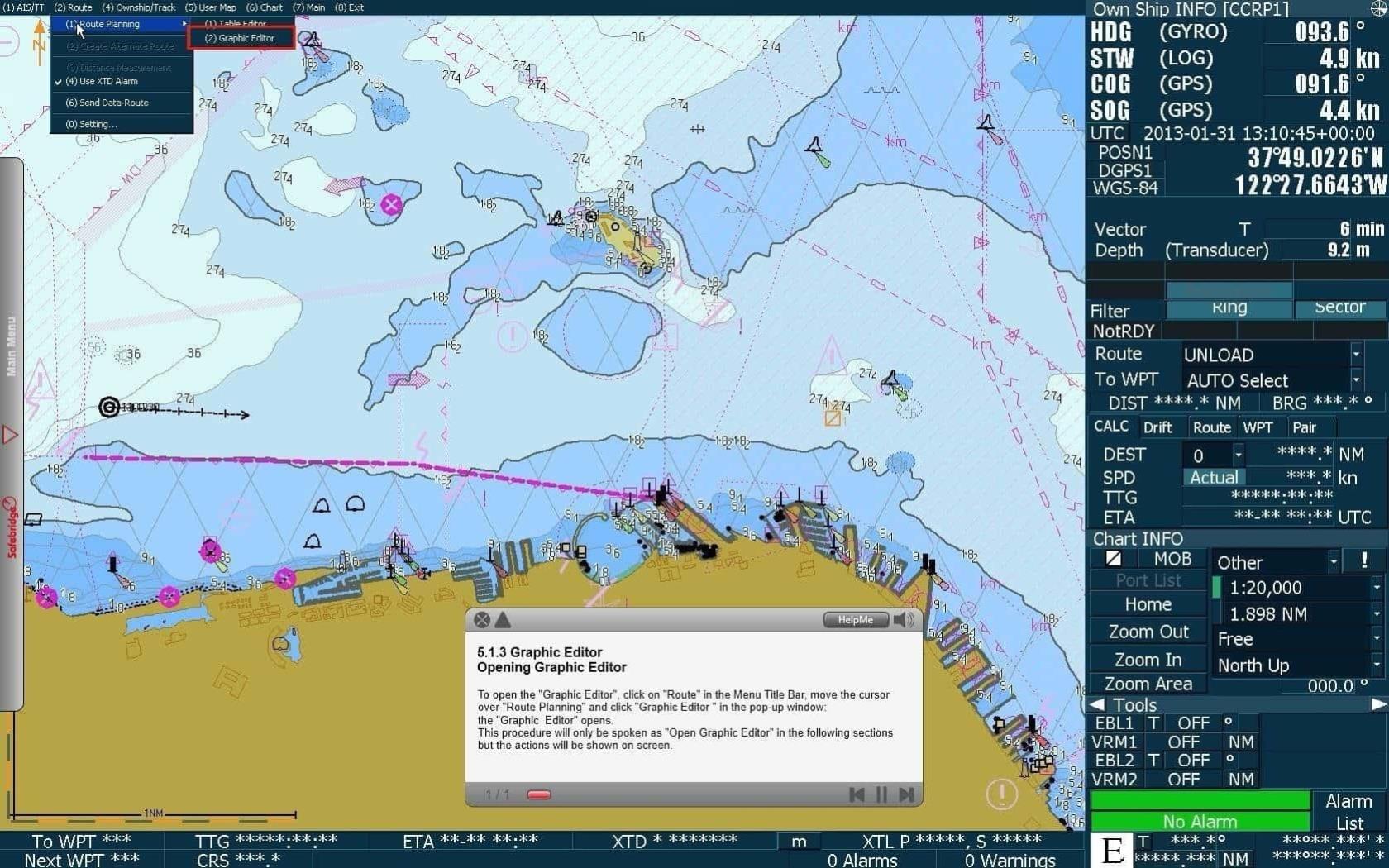1389x868 pixels.
Task: Click the tutorial progress slider
Action: click(x=538, y=794)
